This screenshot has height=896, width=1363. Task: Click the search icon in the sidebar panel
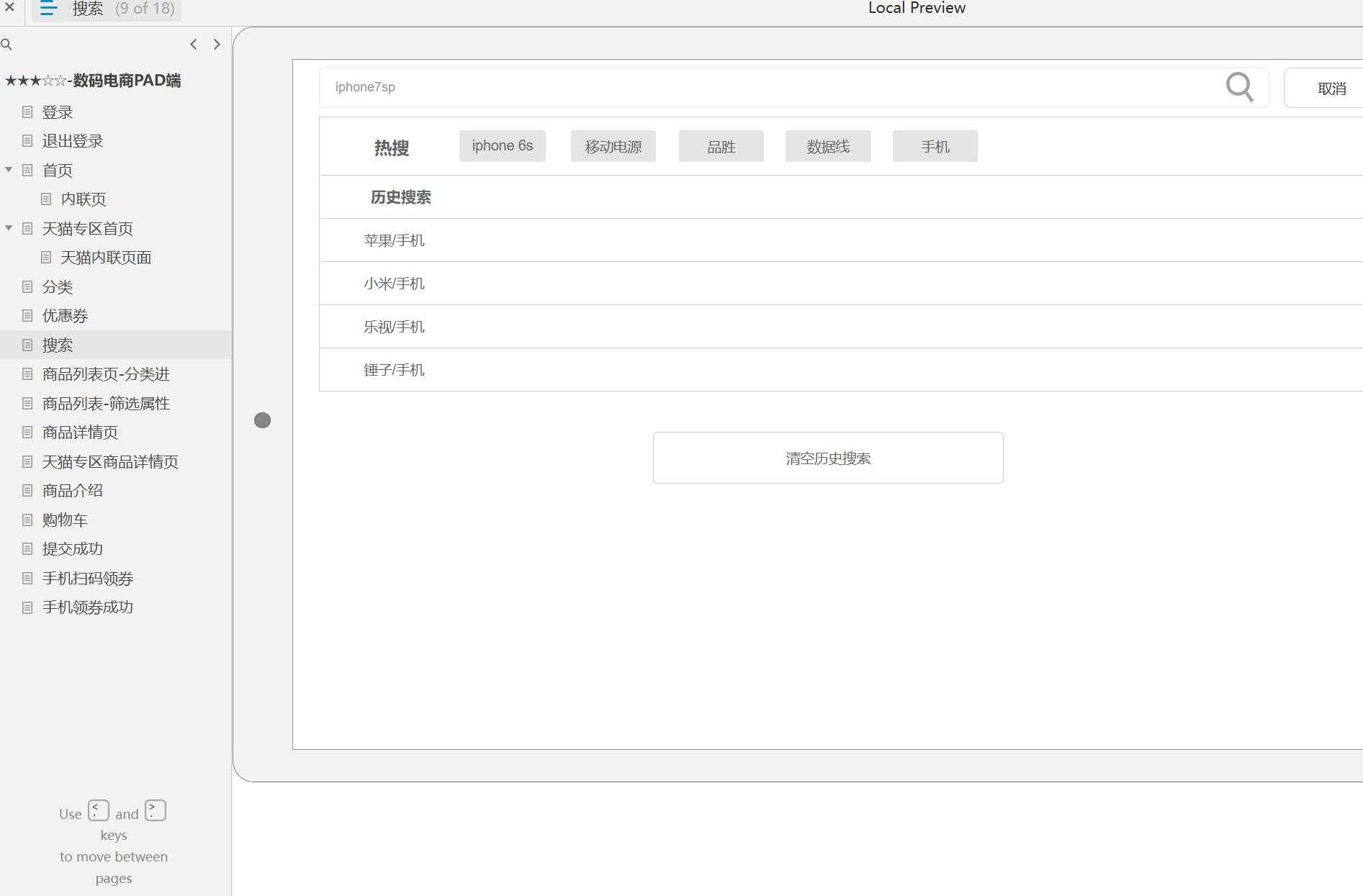[x=7, y=44]
